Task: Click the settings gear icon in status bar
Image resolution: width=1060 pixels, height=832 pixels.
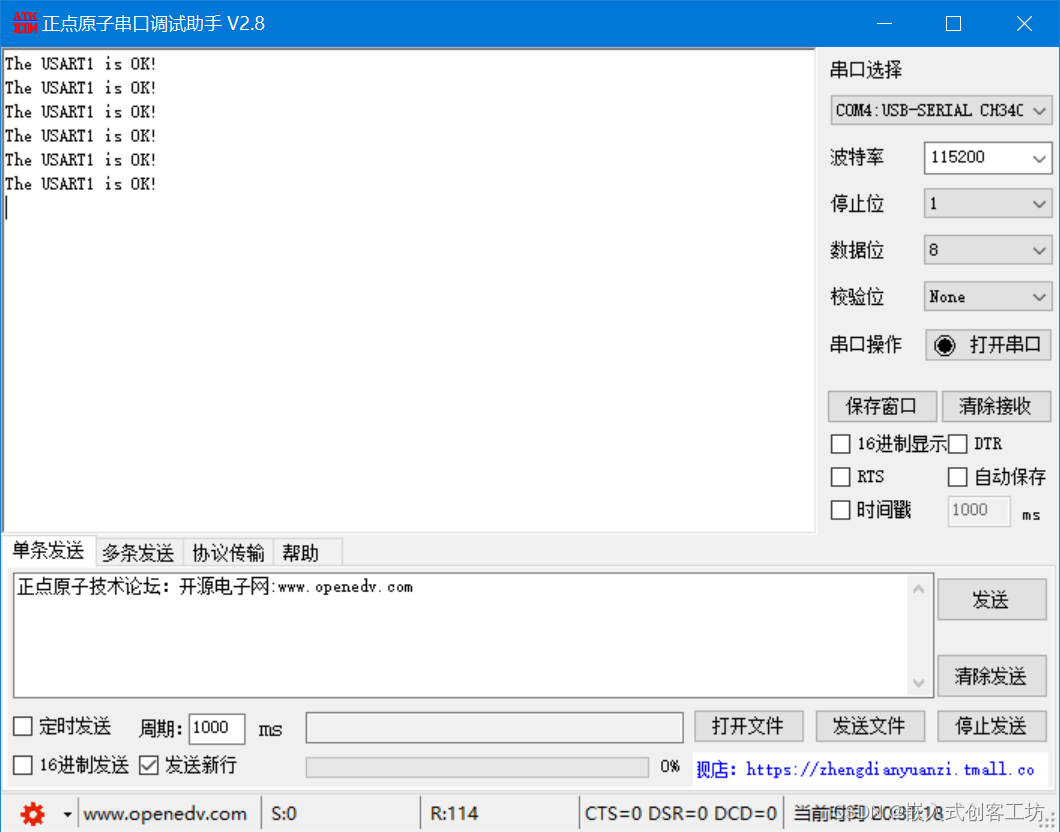Action: coord(31,813)
